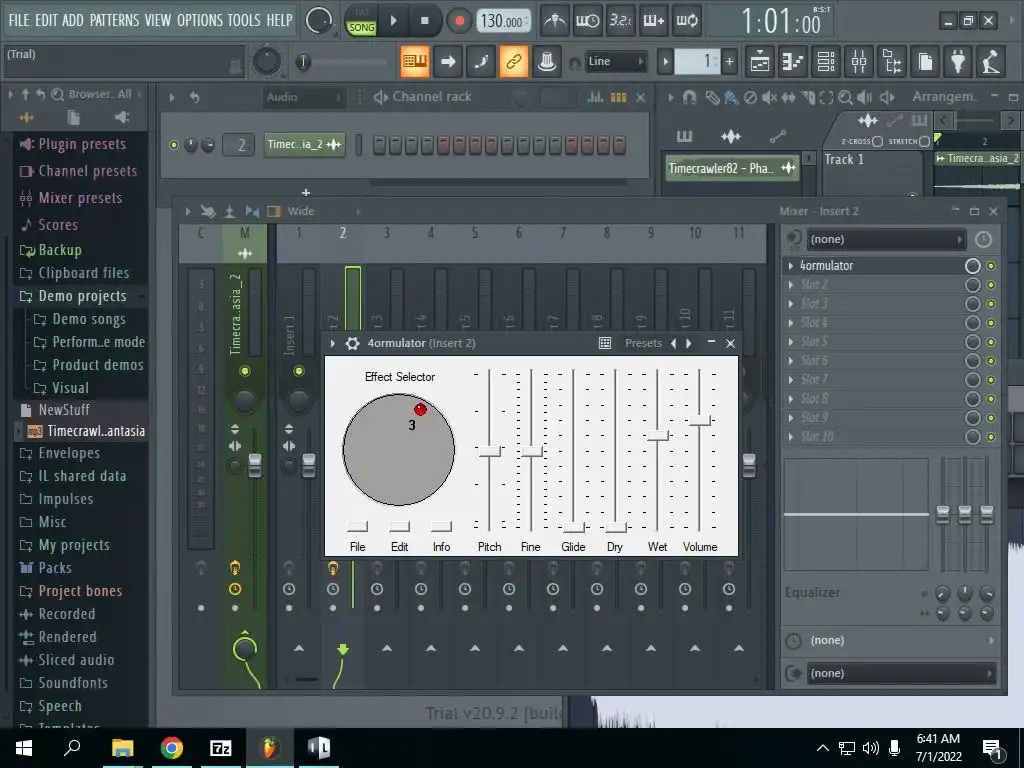This screenshot has width=1024, height=768.
Task: Open the ADD menu
Action: pos(72,20)
